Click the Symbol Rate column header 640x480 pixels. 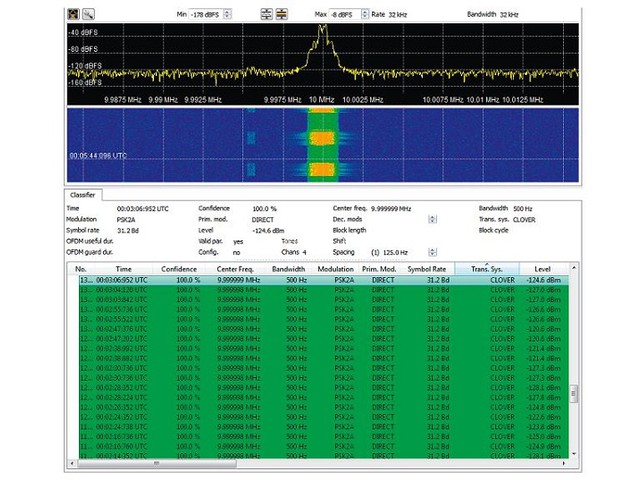pyautogui.click(x=427, y=269)
